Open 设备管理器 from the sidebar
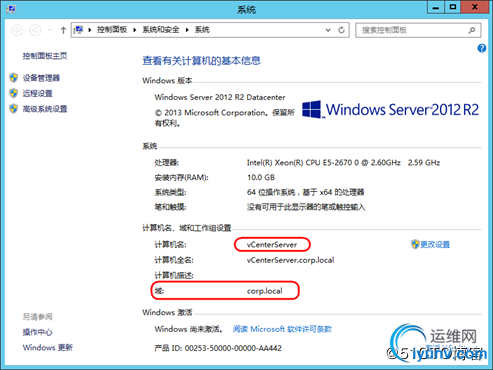The width and height of the screenshot is (493, 370). (41, 78)
